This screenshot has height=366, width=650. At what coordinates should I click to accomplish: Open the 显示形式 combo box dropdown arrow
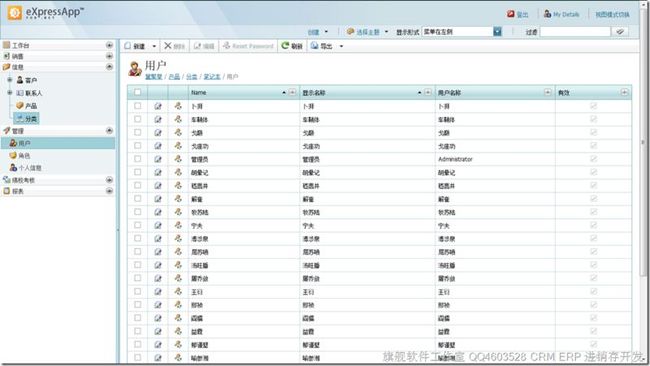[x=497, y=32]
